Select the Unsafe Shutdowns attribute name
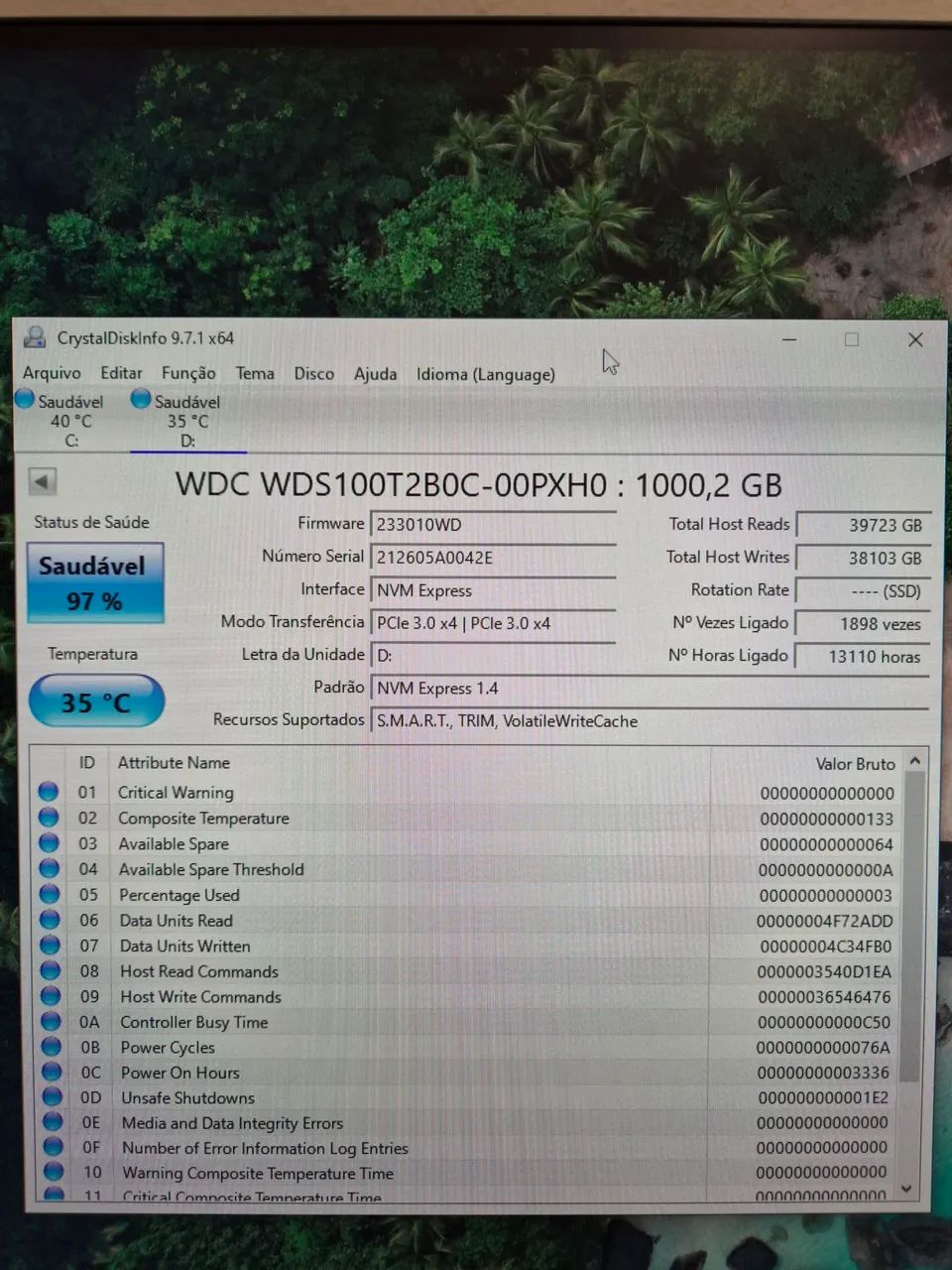Screen dimensions: 952x1270 (187, 1097)
